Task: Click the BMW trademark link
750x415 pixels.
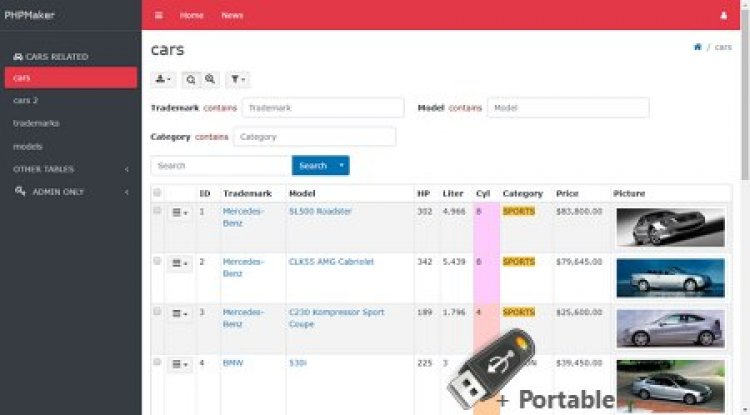Action: click(x=233, y=363)
